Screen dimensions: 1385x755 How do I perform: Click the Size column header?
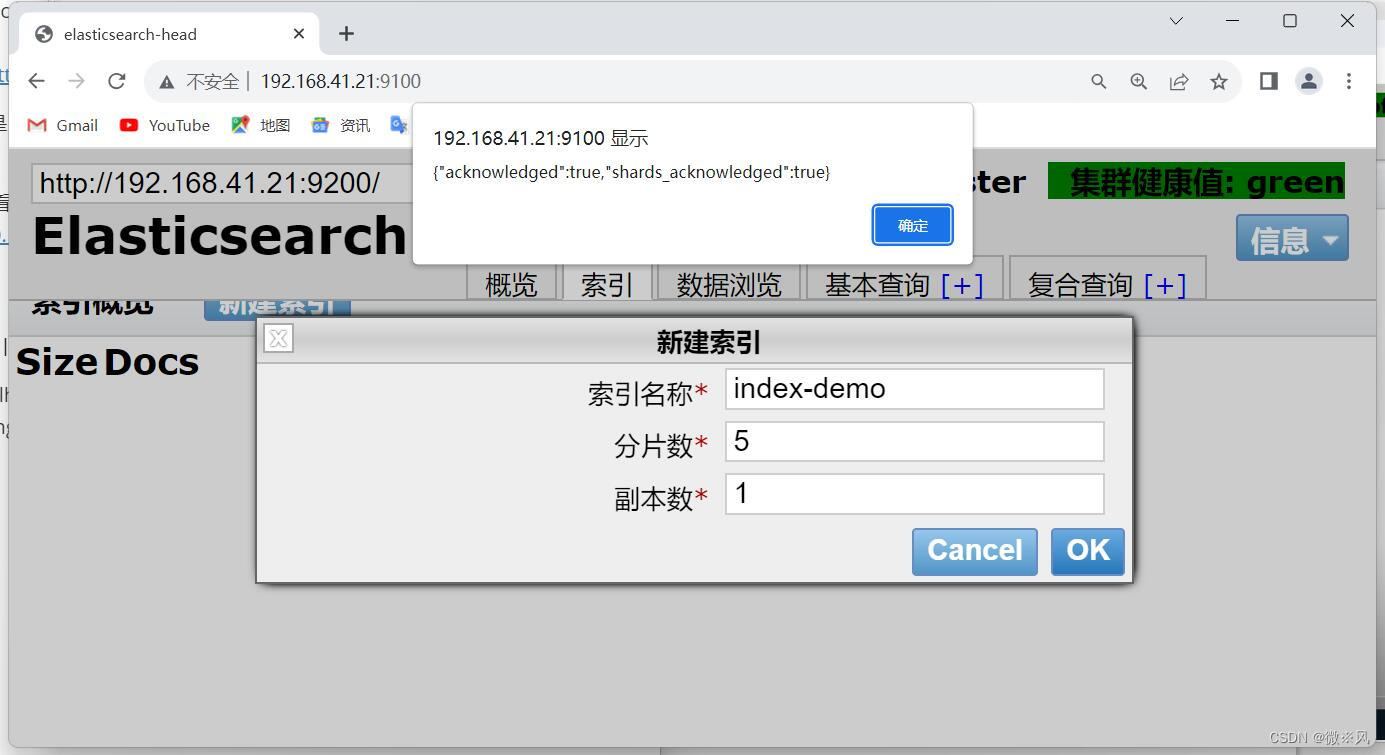coord(57,362)
